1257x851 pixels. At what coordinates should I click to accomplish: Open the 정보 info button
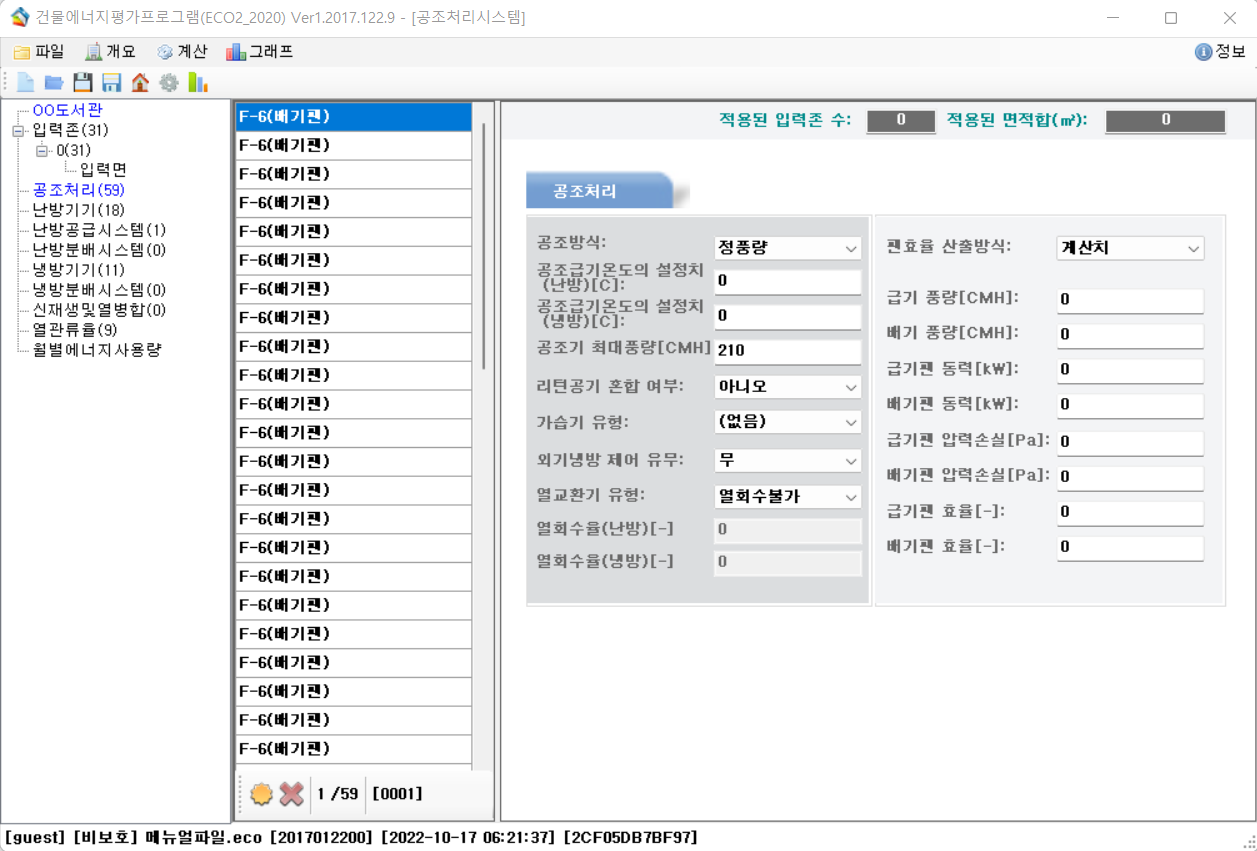click(1220, 52)
